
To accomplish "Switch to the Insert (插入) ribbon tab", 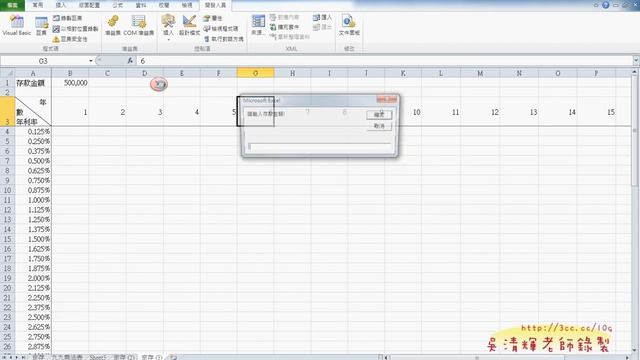I will tap(61, 5).
